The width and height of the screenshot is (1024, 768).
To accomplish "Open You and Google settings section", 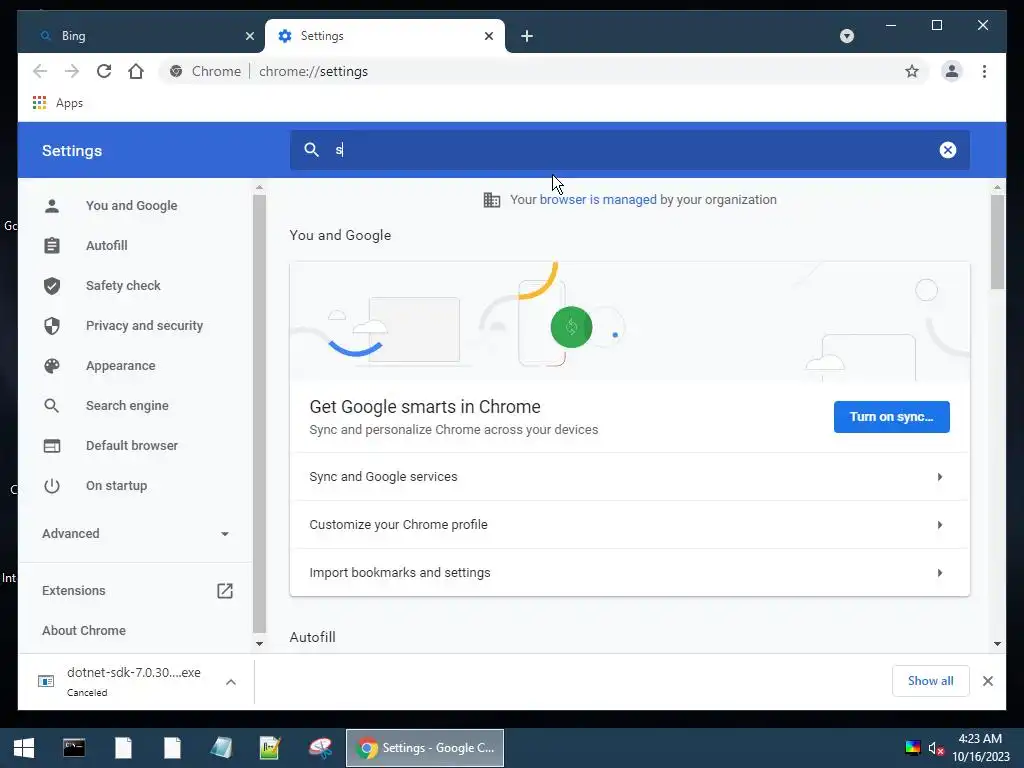I will pyautogui.click(x=131, y=206).
